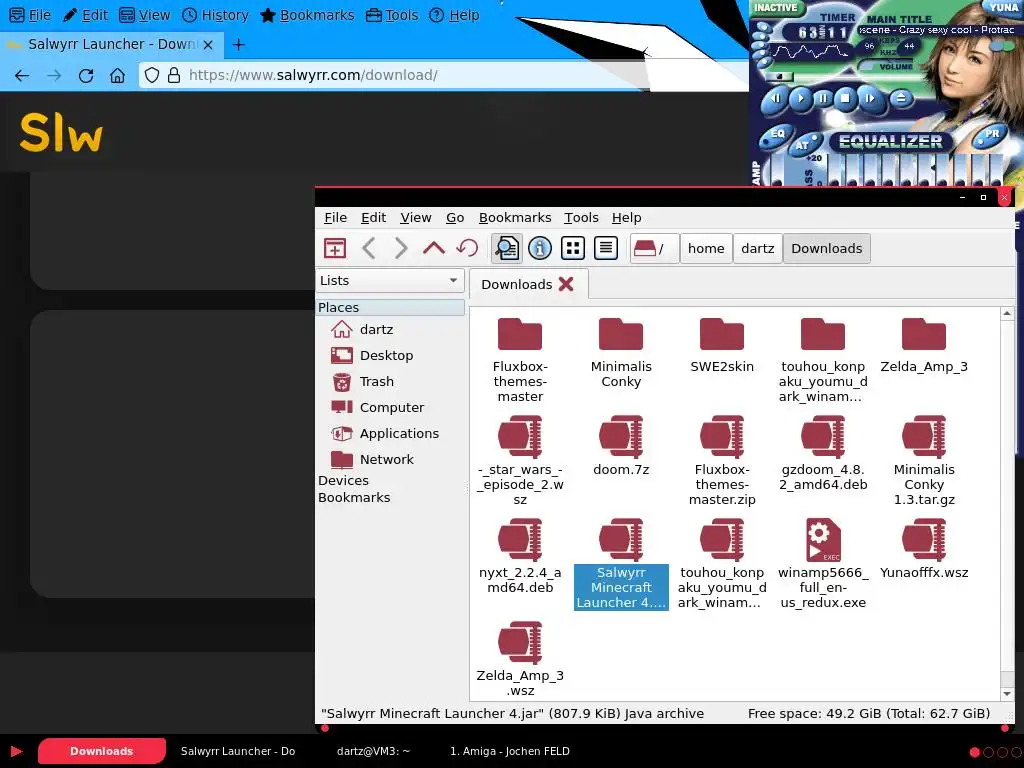
Task: Click the Places section header
Action: tap(390, 307)
